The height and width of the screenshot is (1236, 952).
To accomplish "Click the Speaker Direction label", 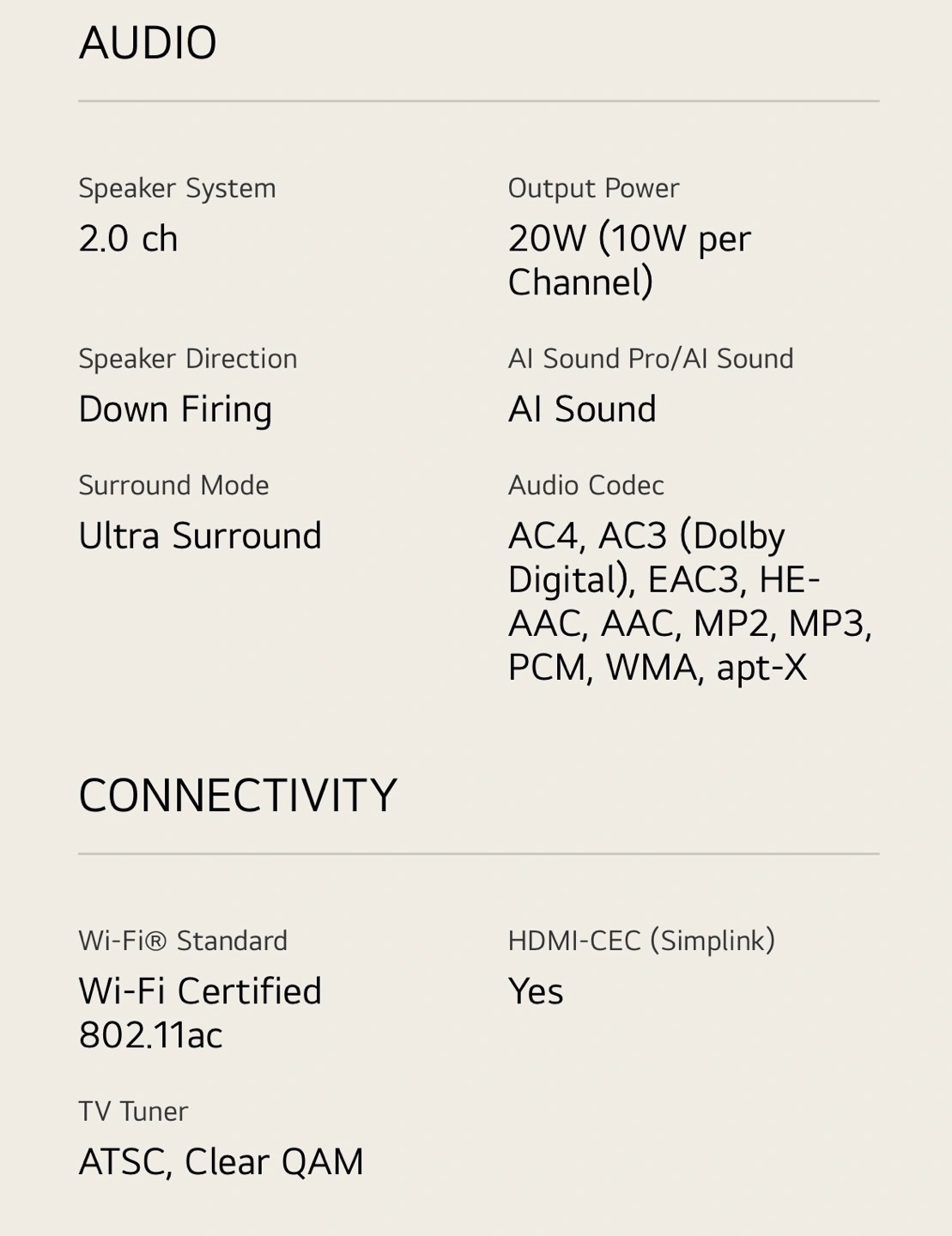I will point(188,358).
